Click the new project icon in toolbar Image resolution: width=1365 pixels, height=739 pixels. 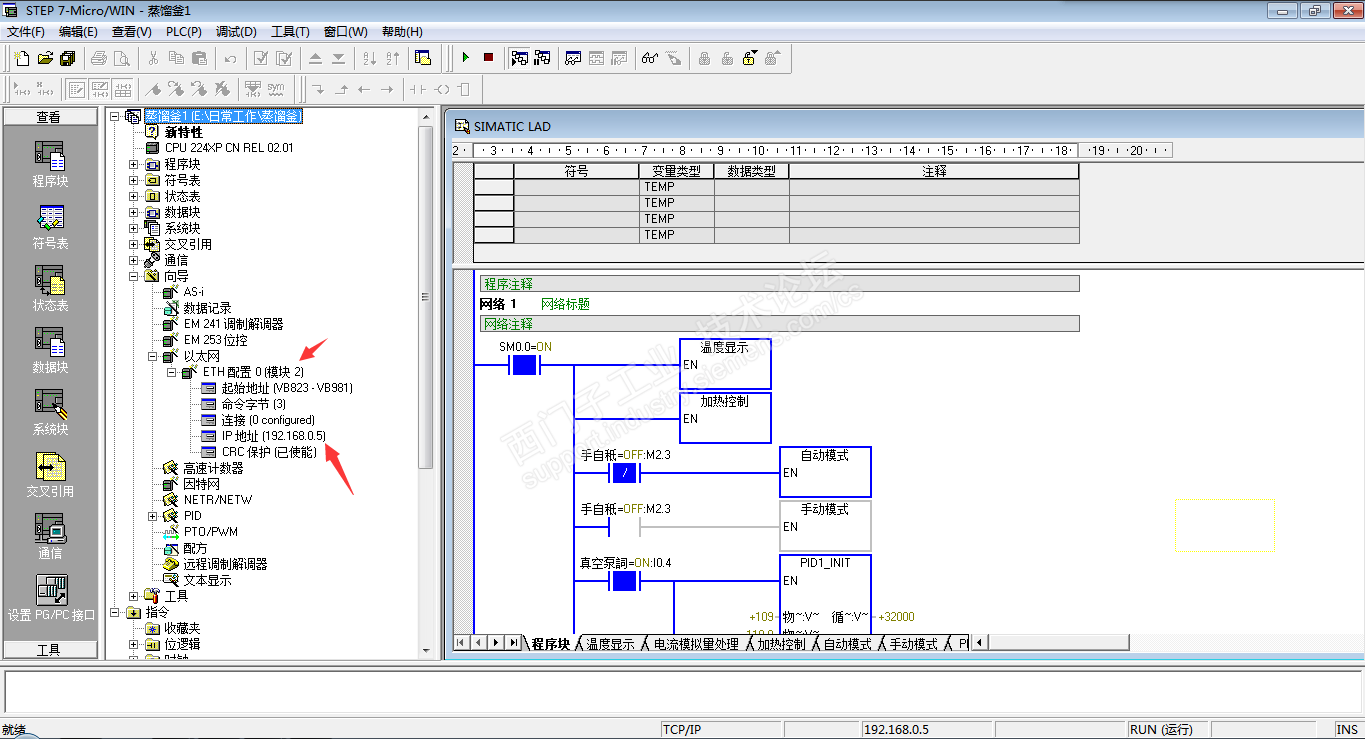[23, 58]
